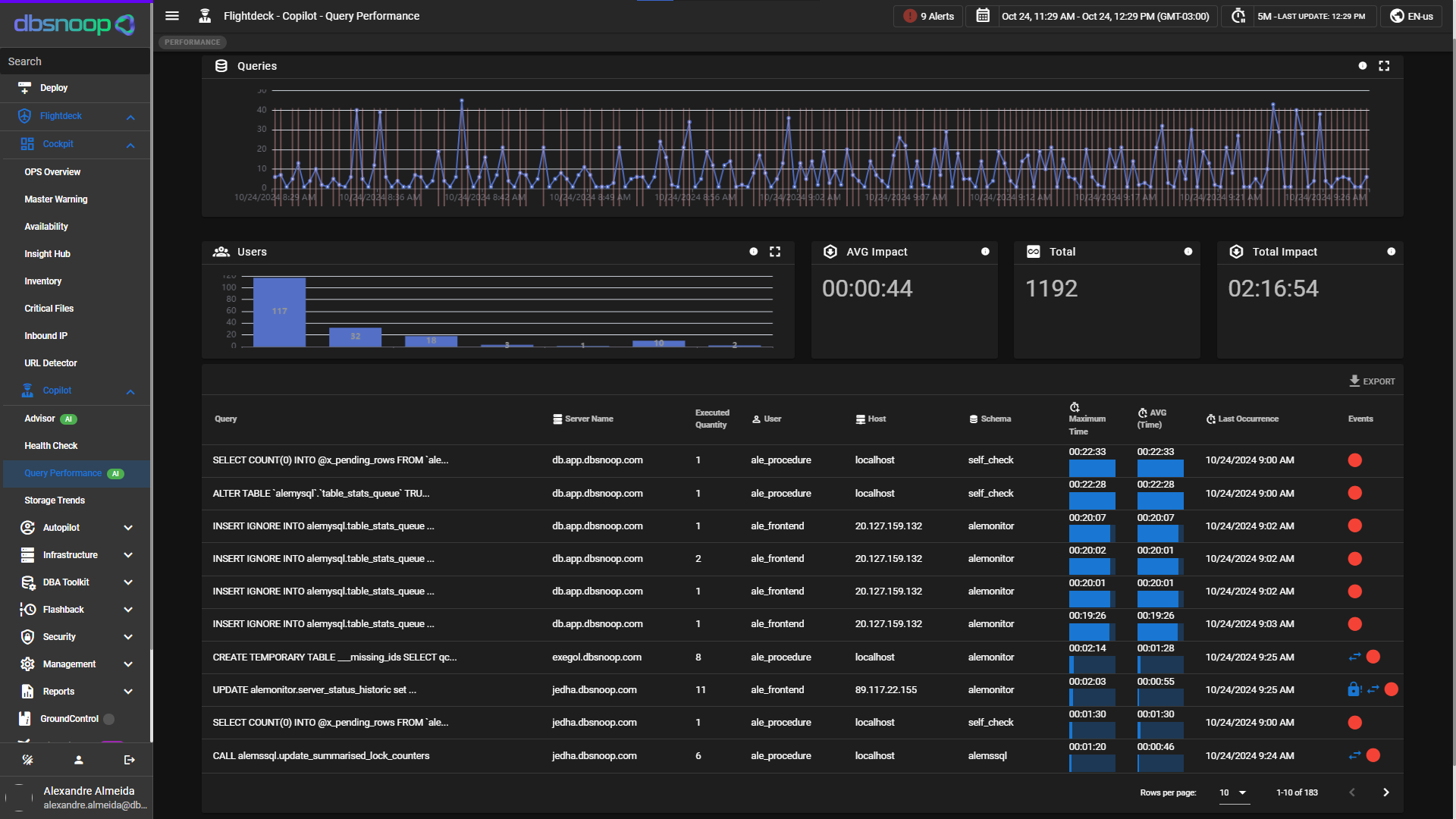Go to next page of results
Image resolution: width=1456 pixels, height=819 pixels.
point(1386,792)
